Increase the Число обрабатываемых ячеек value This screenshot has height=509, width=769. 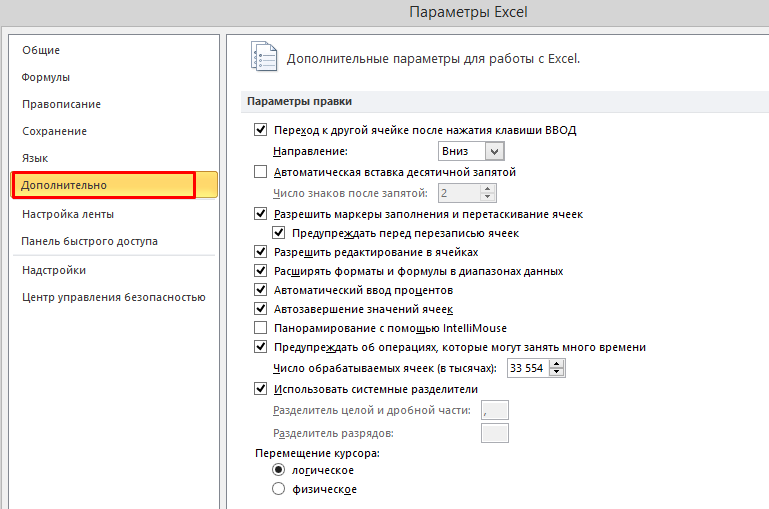pos(557,363)
